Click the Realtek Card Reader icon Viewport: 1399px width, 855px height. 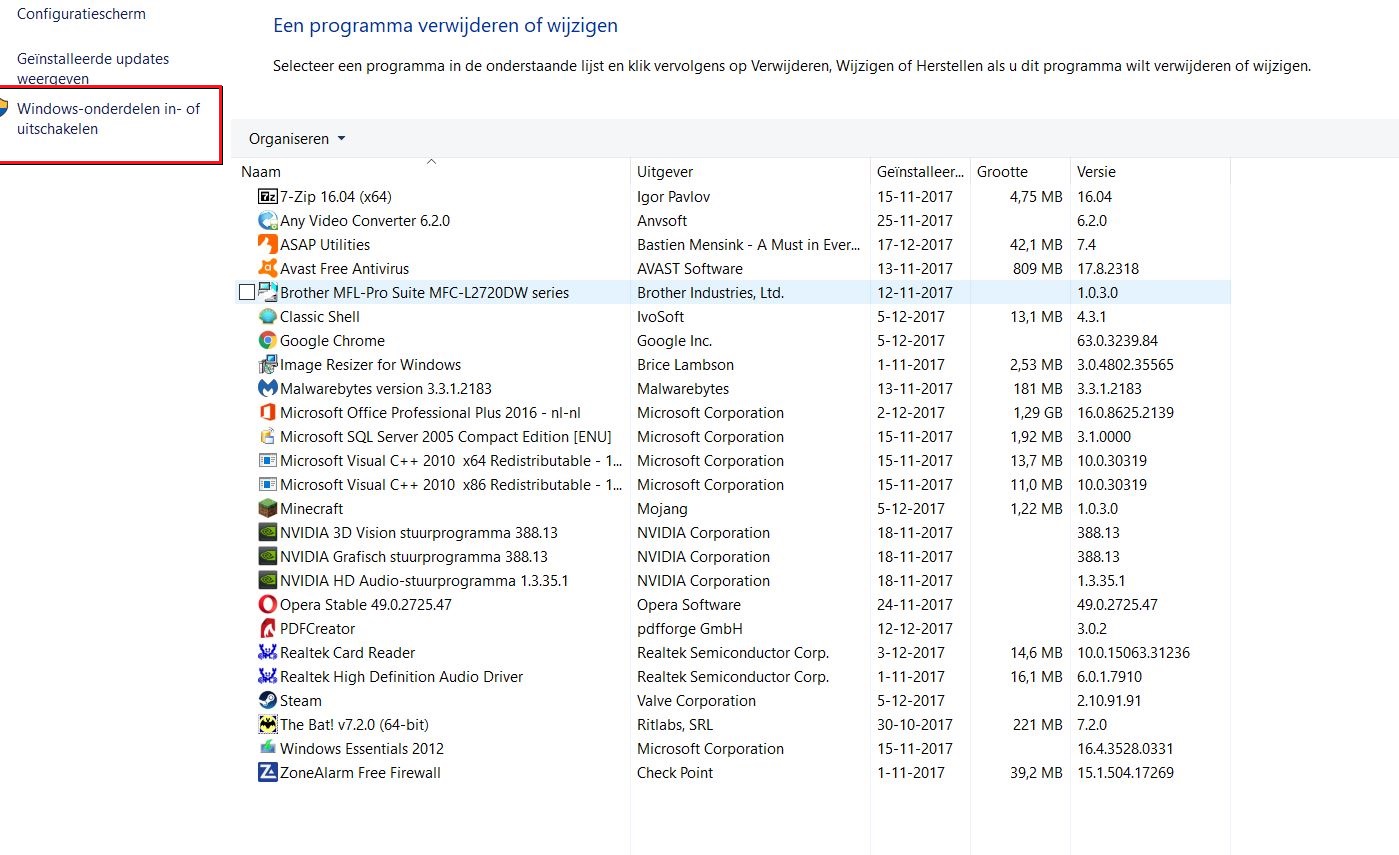coord(268,653)
